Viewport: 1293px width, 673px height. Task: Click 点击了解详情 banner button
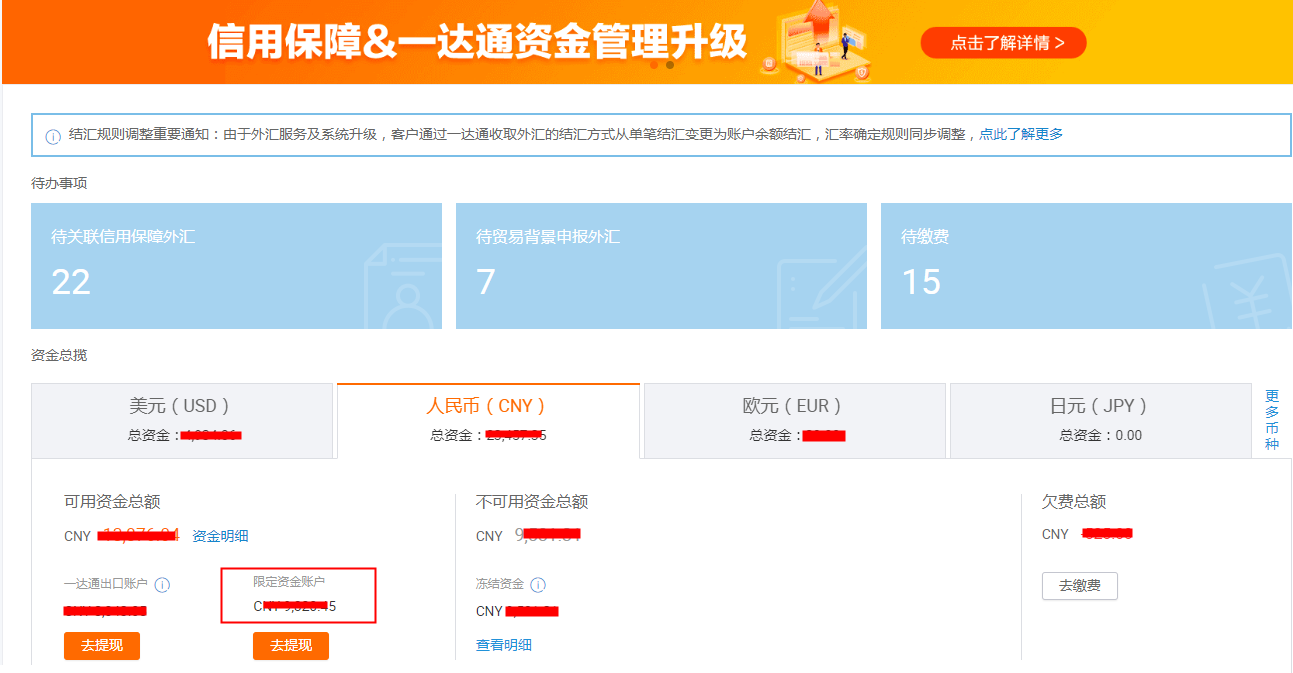(1003, 43)
